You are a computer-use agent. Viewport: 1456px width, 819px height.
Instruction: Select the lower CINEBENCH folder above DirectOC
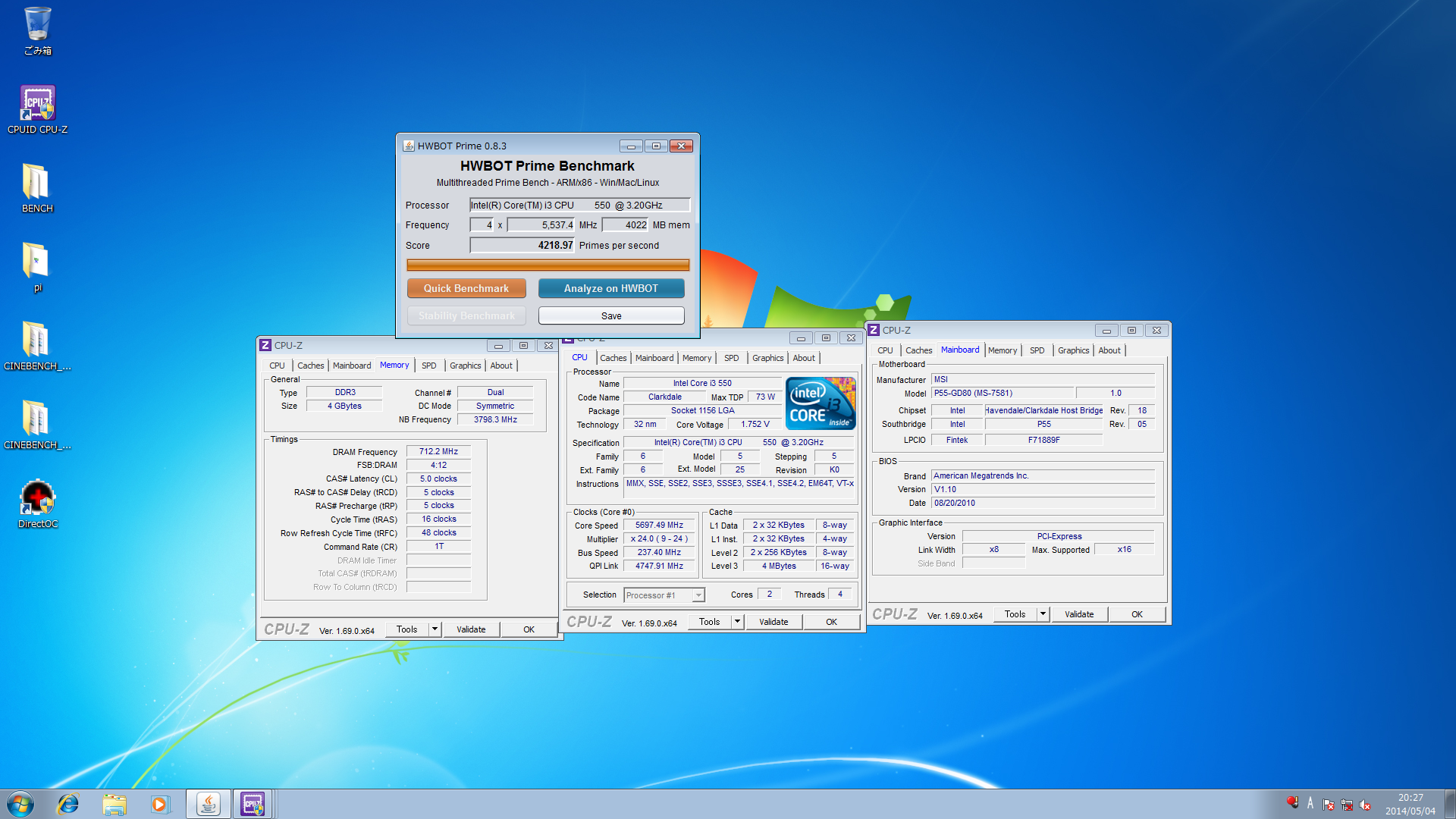(x=37, y=425)
